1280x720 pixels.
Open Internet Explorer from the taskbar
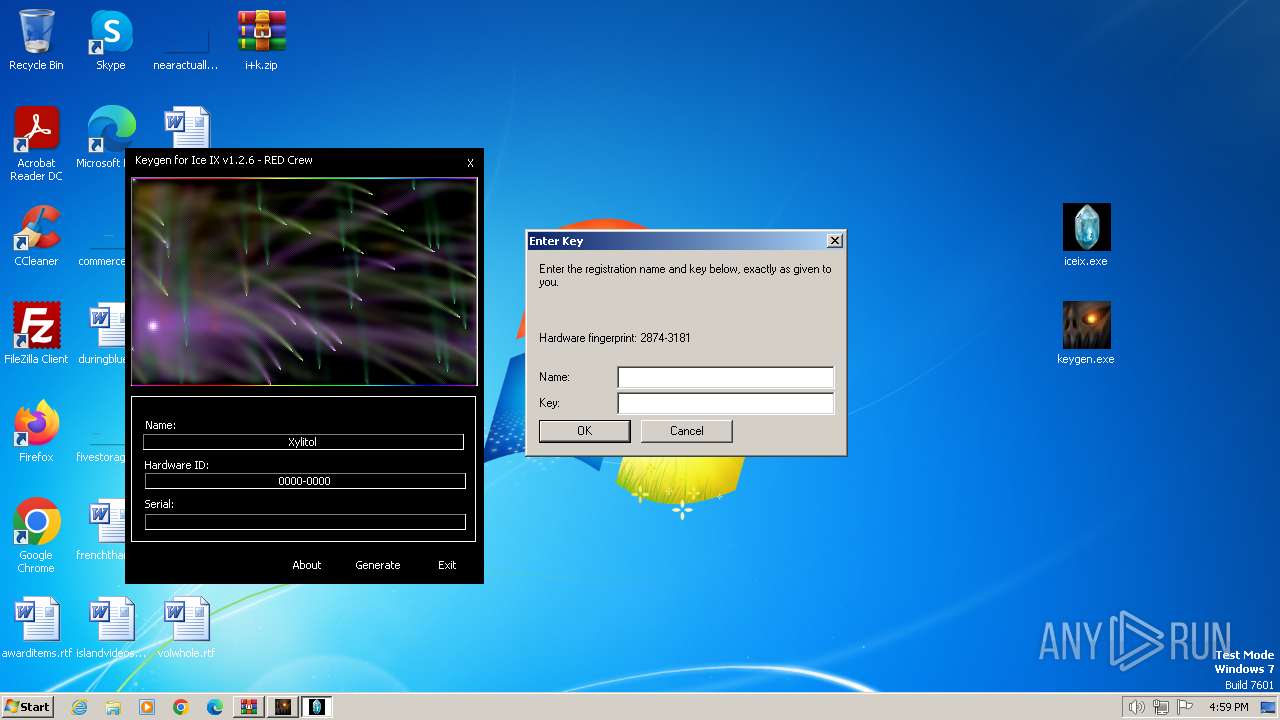click(79, 707)
